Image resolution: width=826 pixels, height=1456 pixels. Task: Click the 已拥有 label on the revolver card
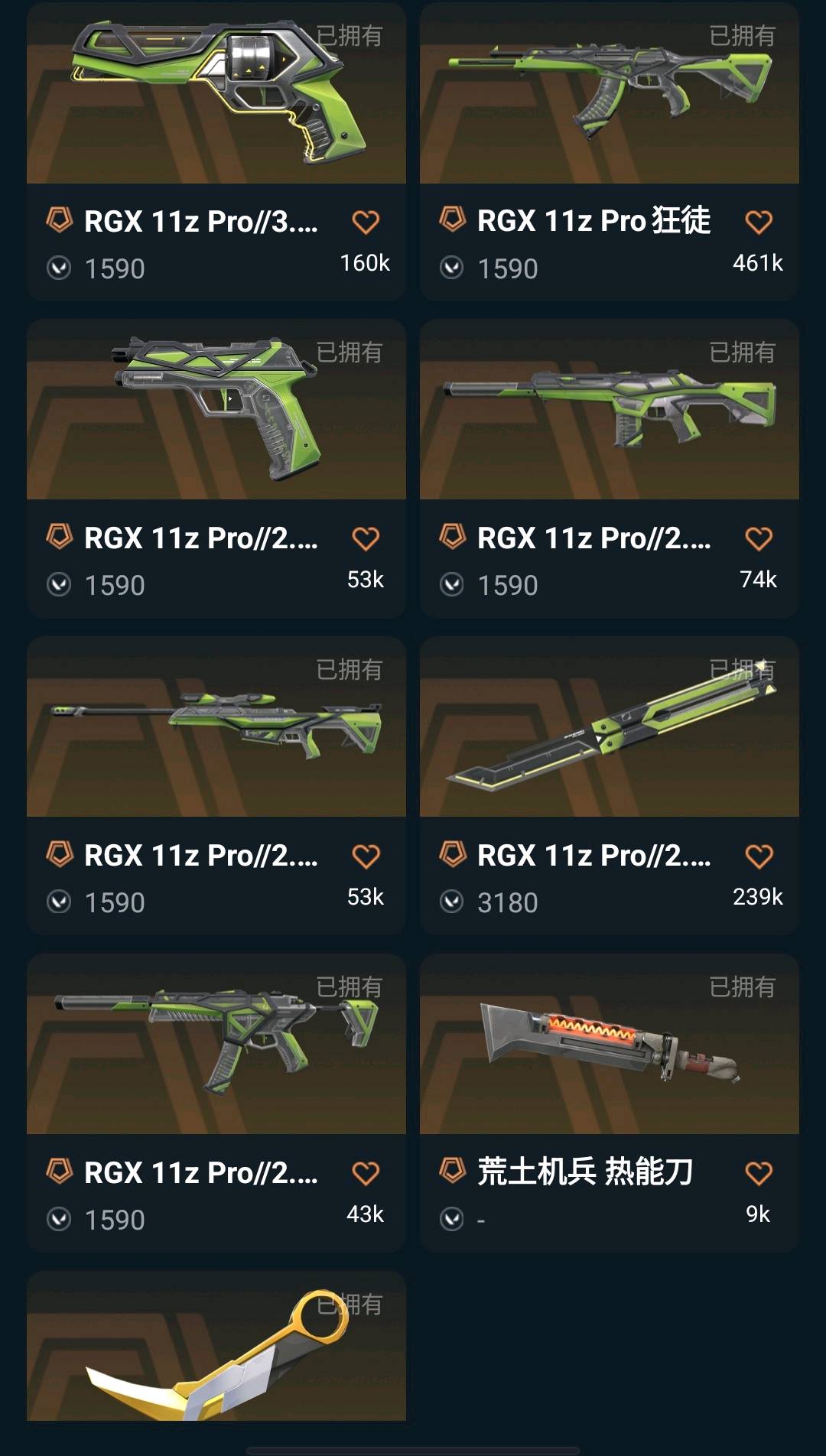[350, 35]
